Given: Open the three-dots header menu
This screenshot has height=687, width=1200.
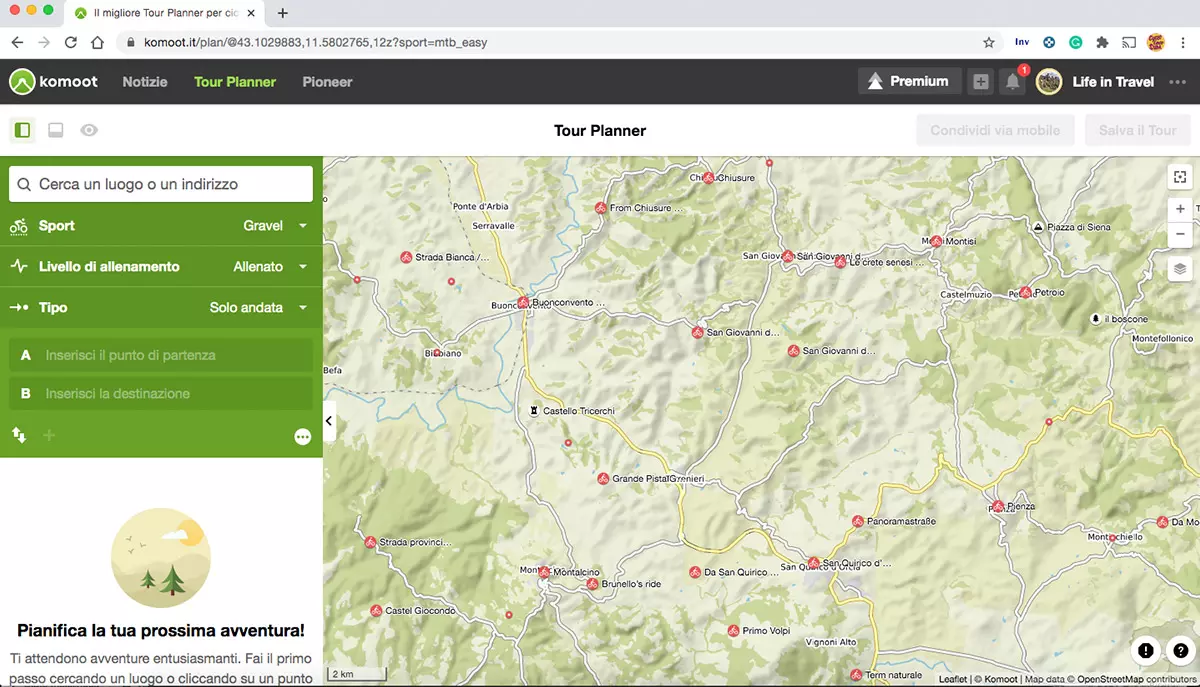Looking at the screenshot, I should pyautogui.click(x=1177, y=82).
